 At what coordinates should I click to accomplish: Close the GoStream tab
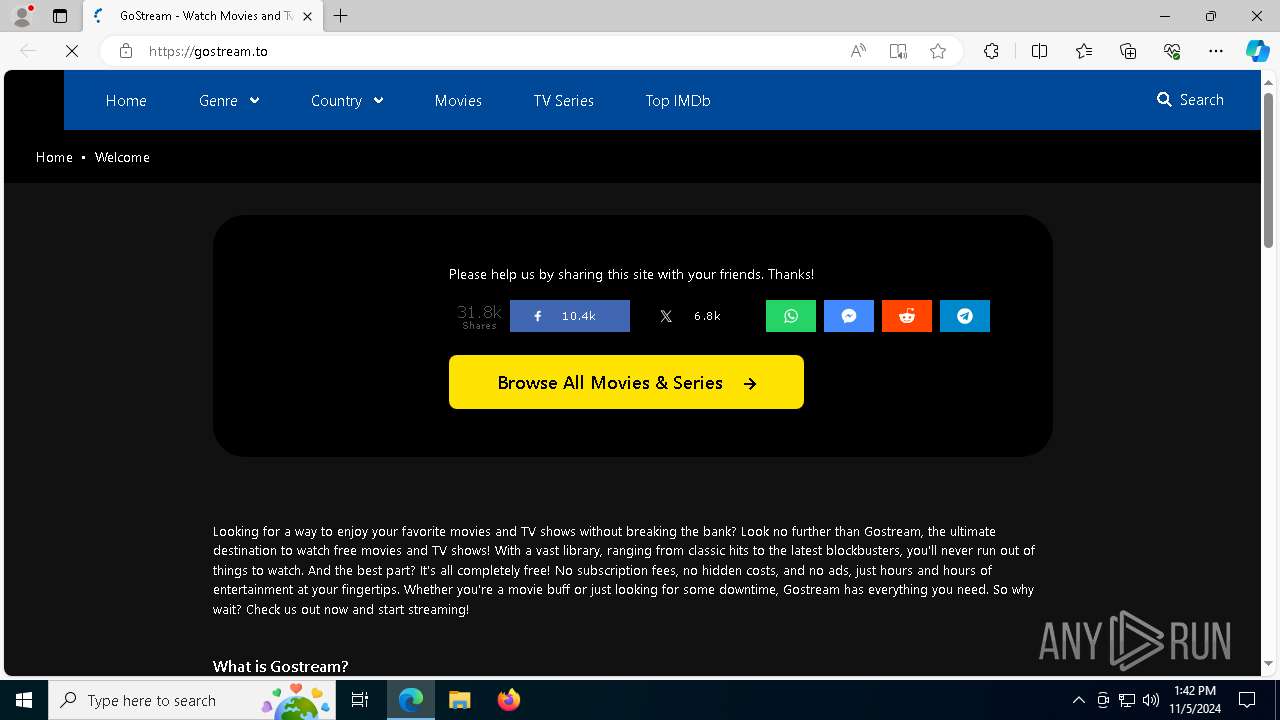tap(307, 16)
